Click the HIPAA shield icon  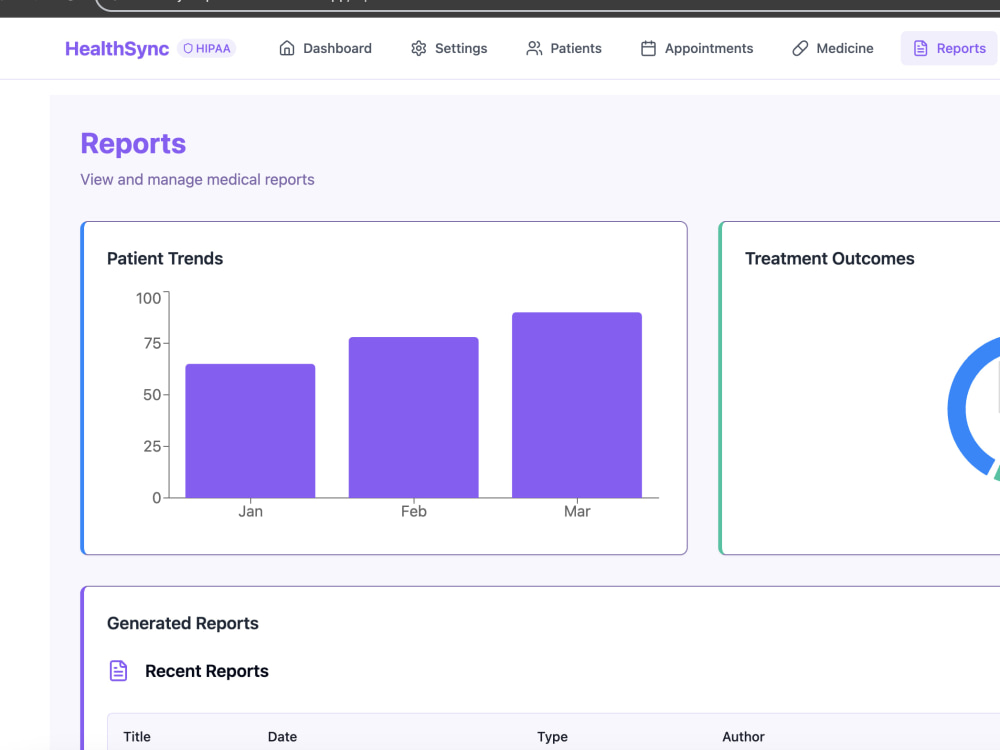coord(188,48)
